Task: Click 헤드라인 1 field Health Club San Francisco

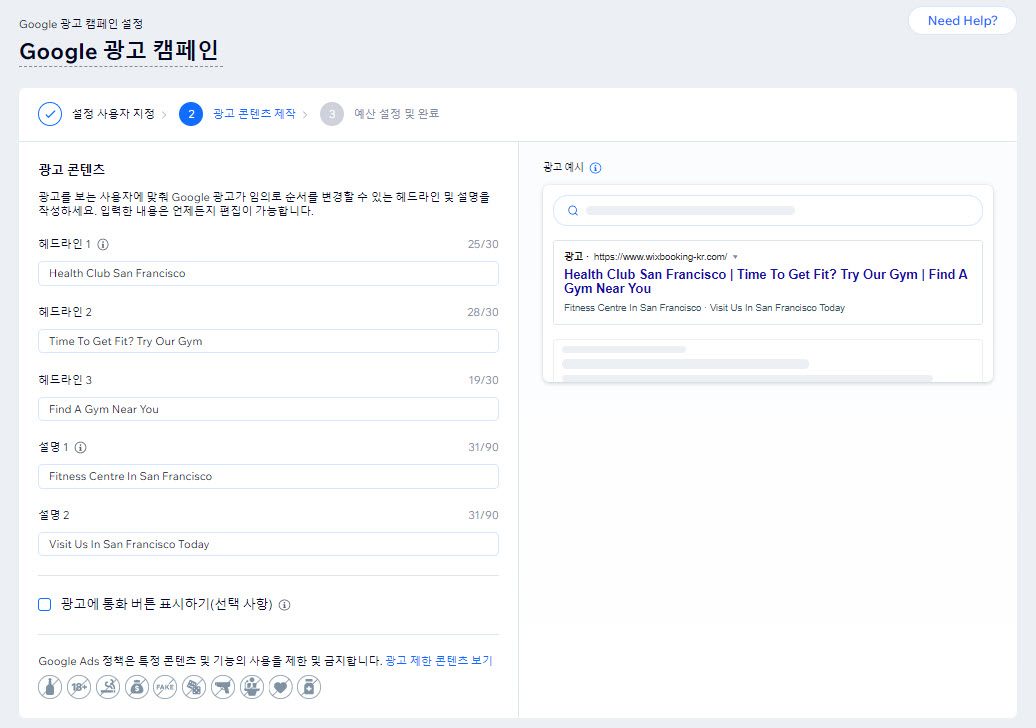Action: coord(268,273)
